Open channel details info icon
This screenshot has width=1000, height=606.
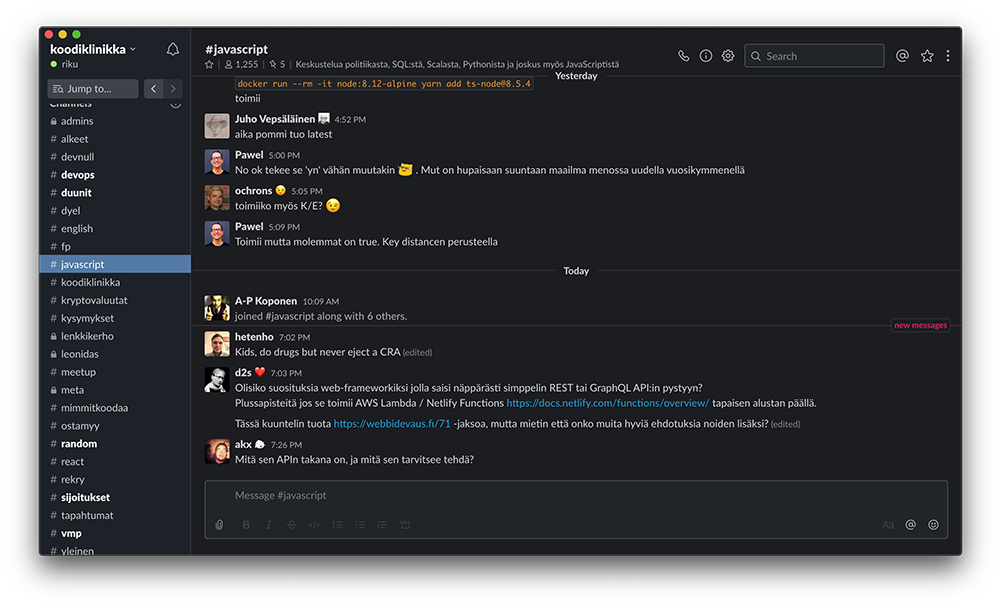pyautogui.click(x=706, y=56)
